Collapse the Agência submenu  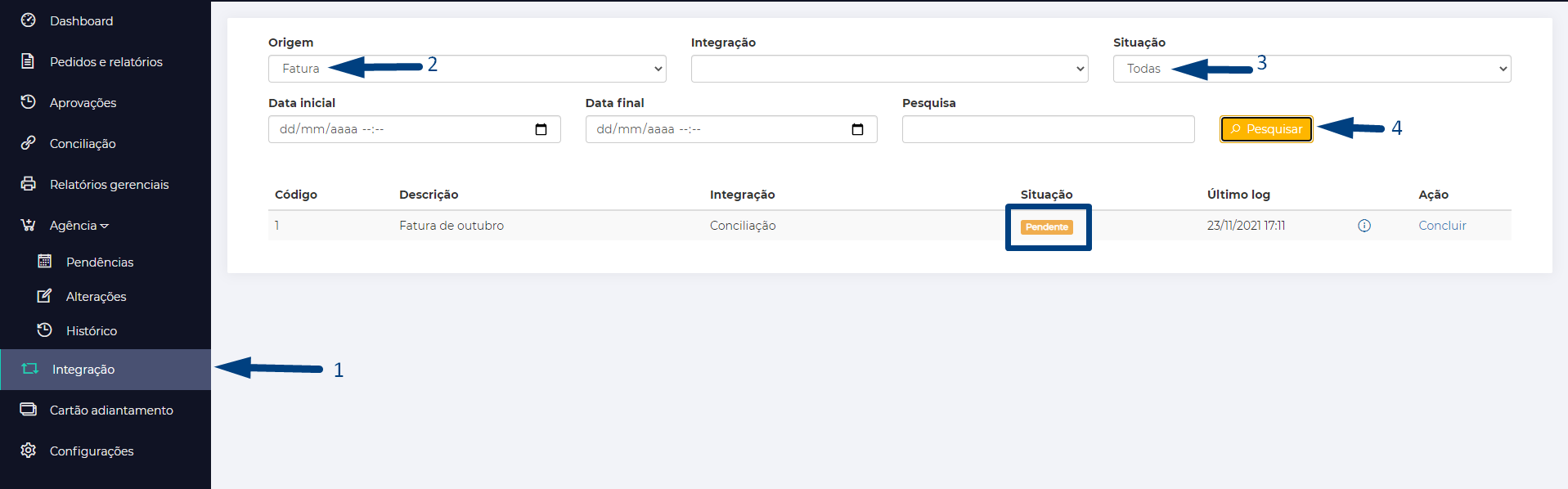click(79, 226)
